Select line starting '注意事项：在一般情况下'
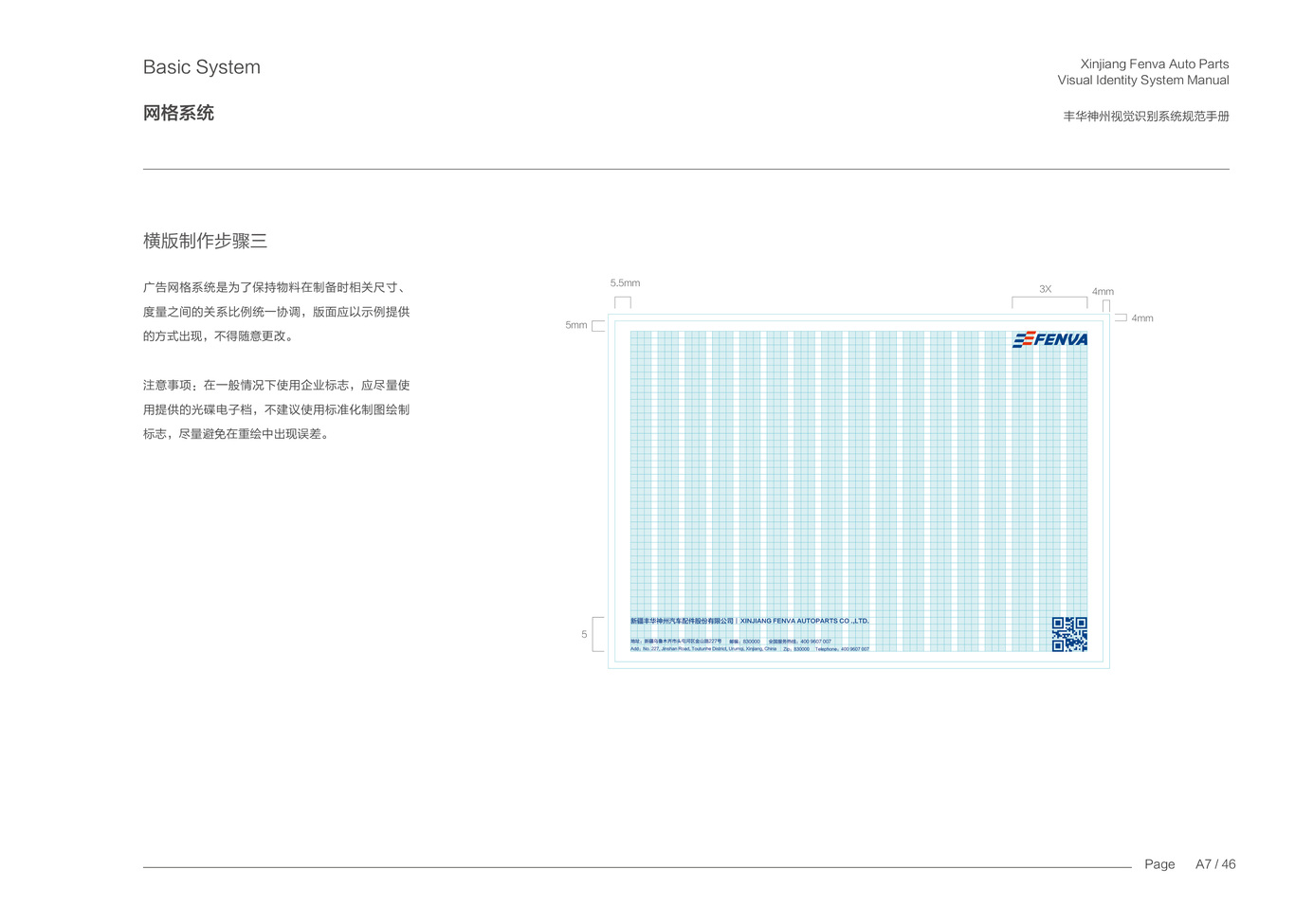The image size is (1295, 924). click(277, 385)
